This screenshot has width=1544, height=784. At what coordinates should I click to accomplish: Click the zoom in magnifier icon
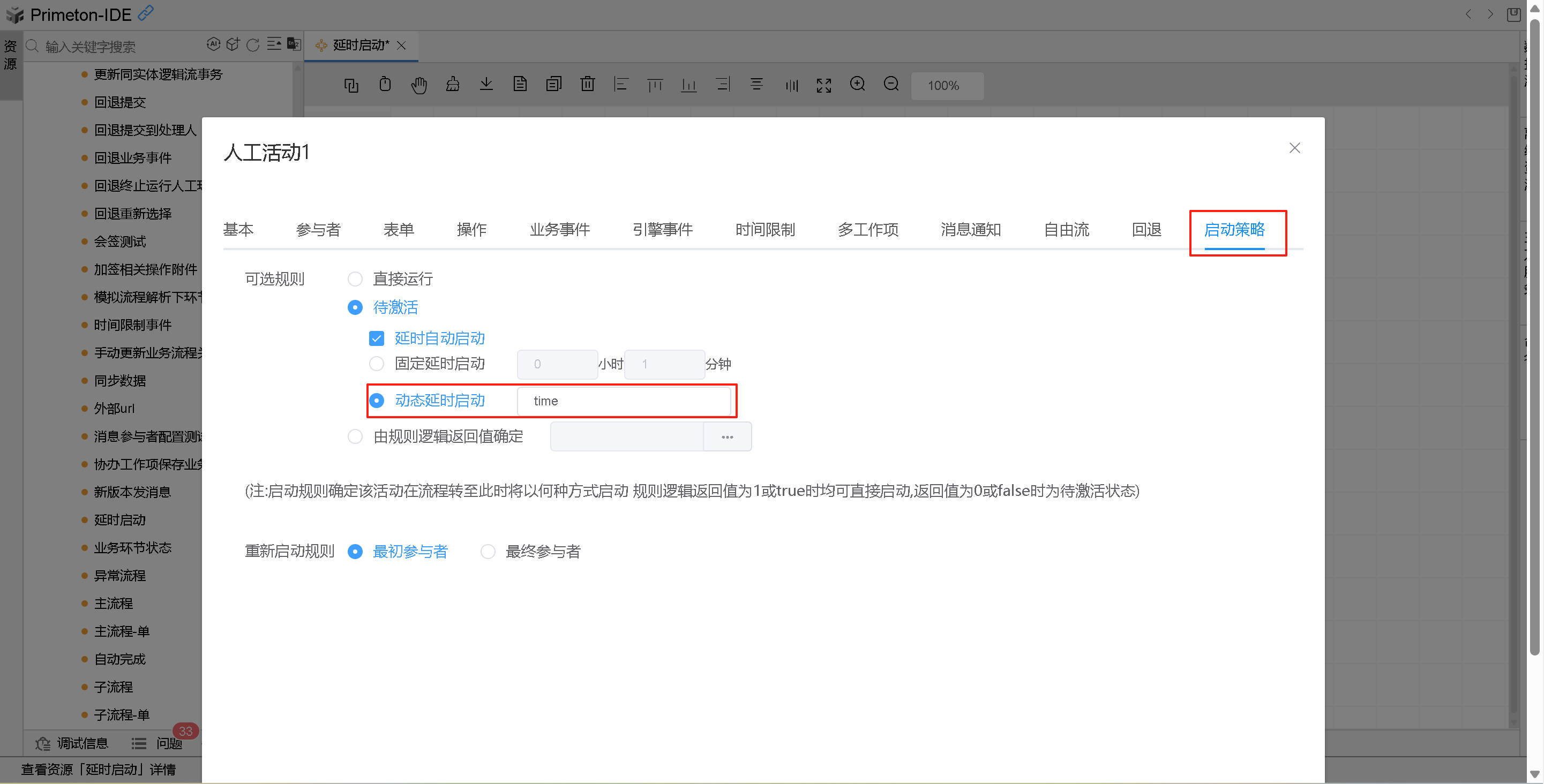pyautogui.click(x=857, y=85)
